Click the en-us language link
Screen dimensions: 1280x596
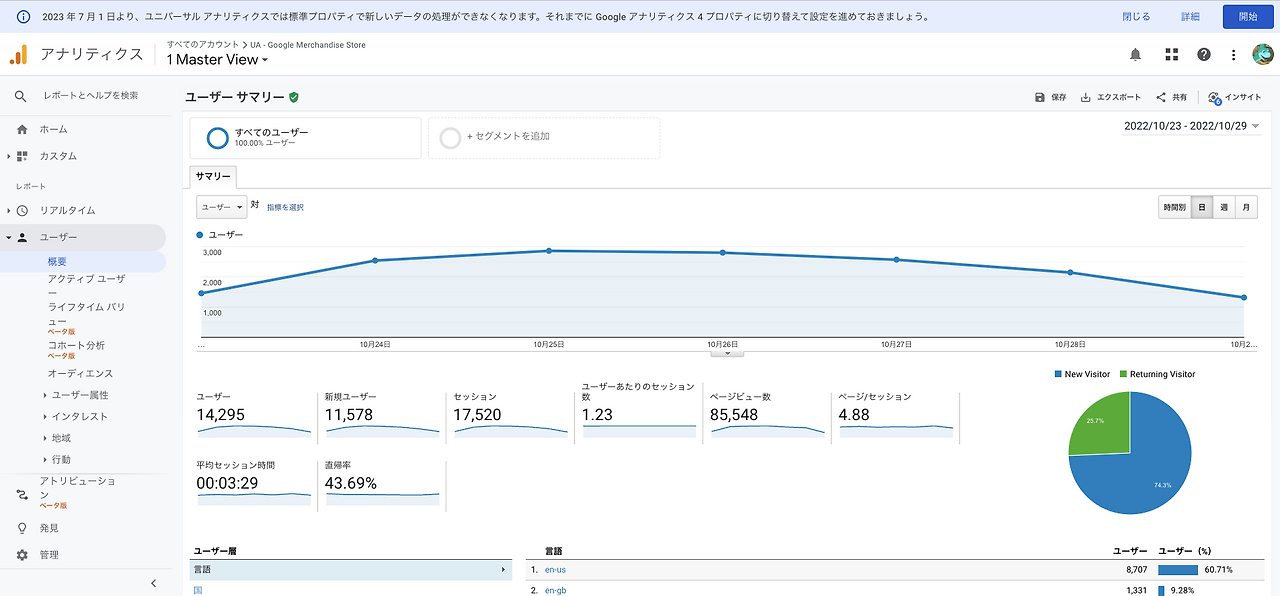(555, 570)
